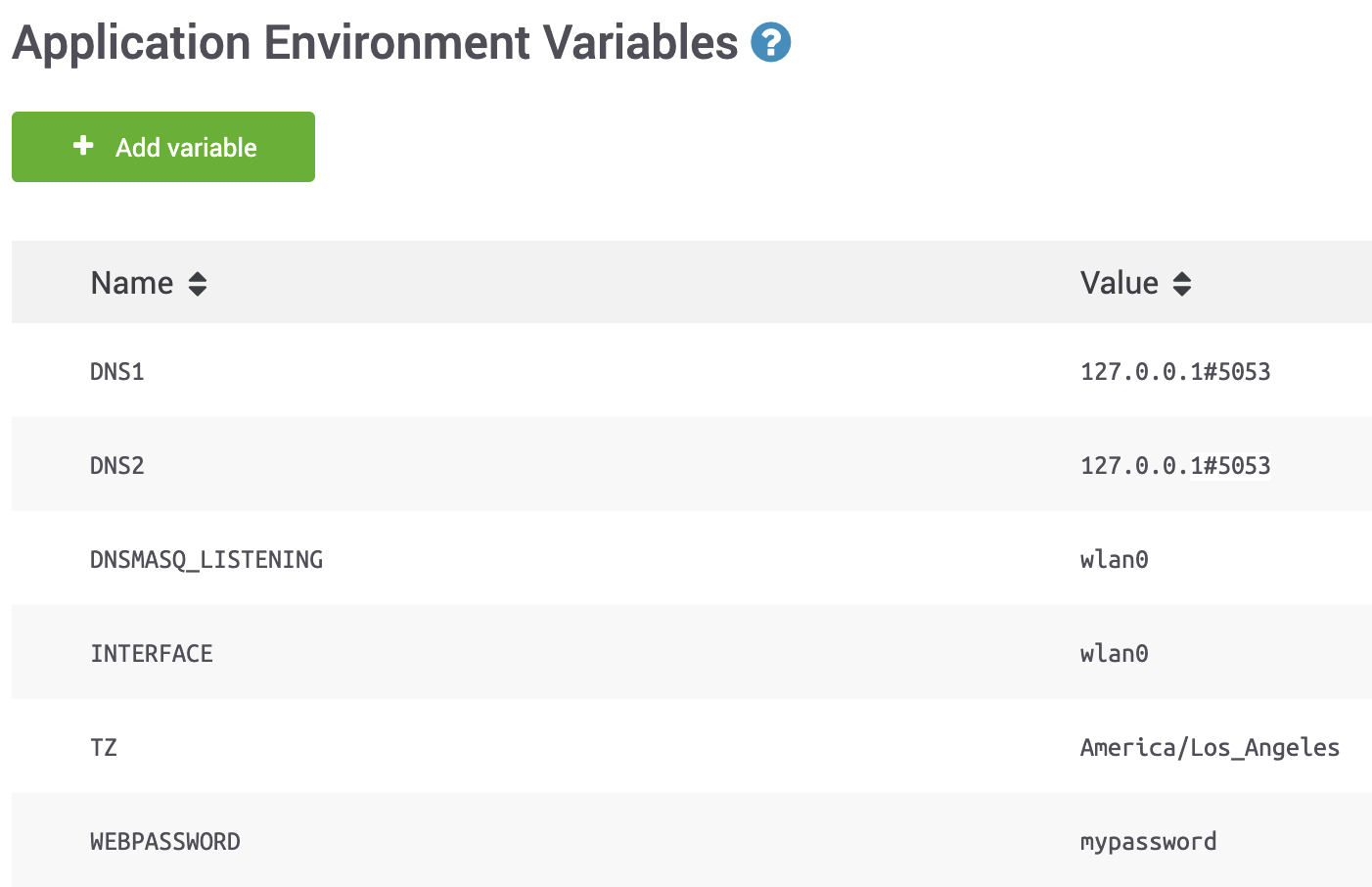This screenshot has width=1372, height=887.
Task: Select the TZ variable name
Action: tap(104, 748)
